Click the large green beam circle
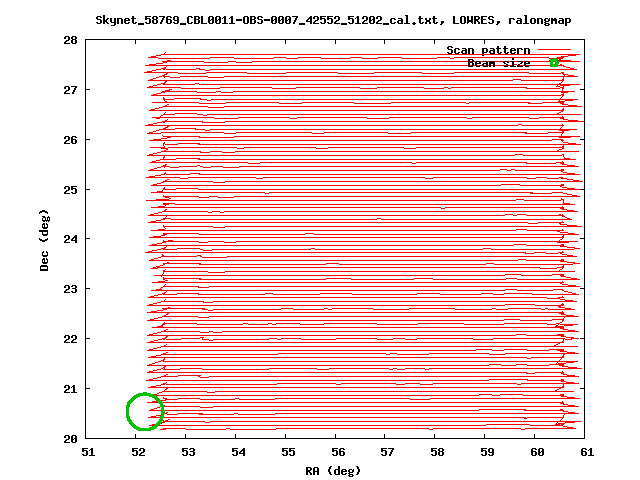640x480 pixels. click(145, 411)
